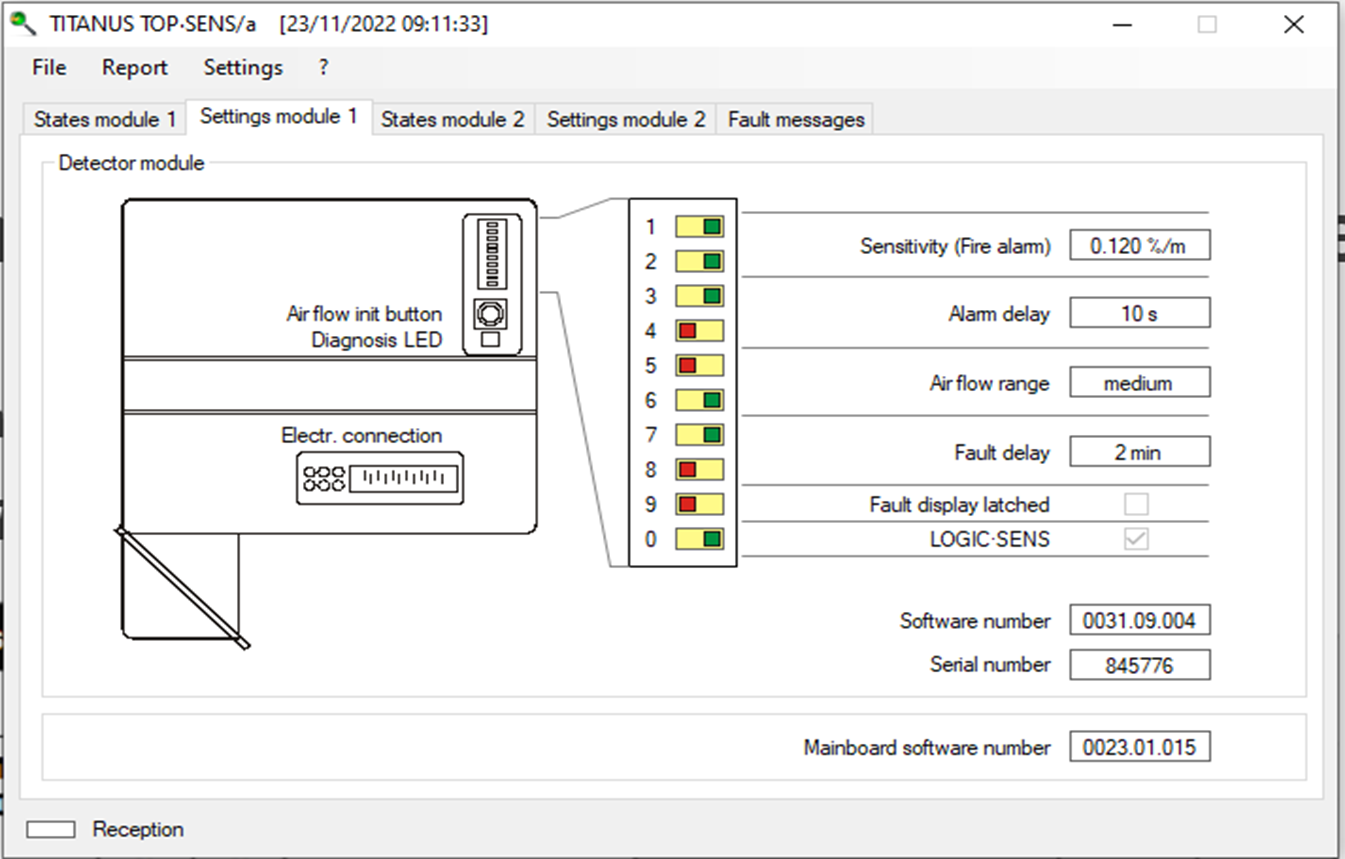Switch to States module 2 tab
This screenshot has width=1345, height=859.
click(453, 119)
